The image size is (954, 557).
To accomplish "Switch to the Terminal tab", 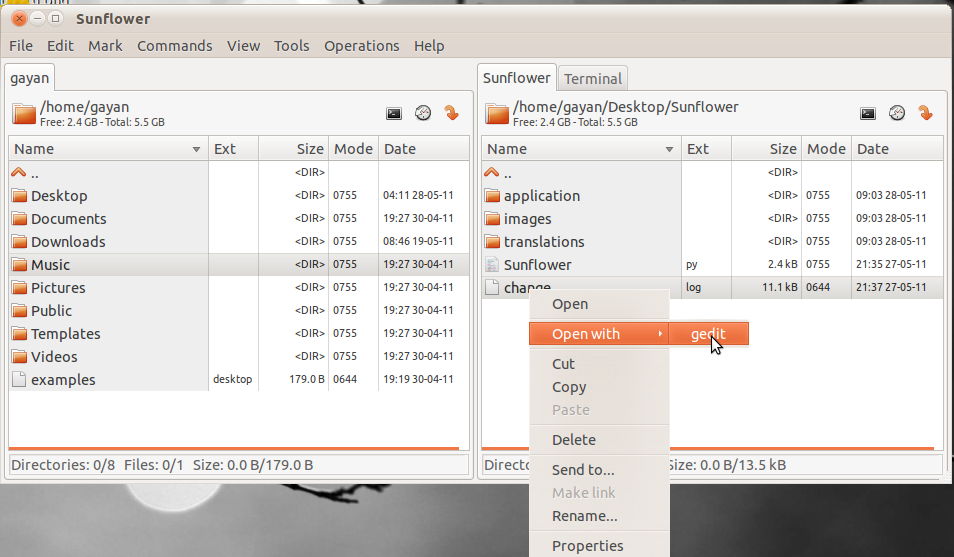I will pyautogui.click(x=593, y=79).
